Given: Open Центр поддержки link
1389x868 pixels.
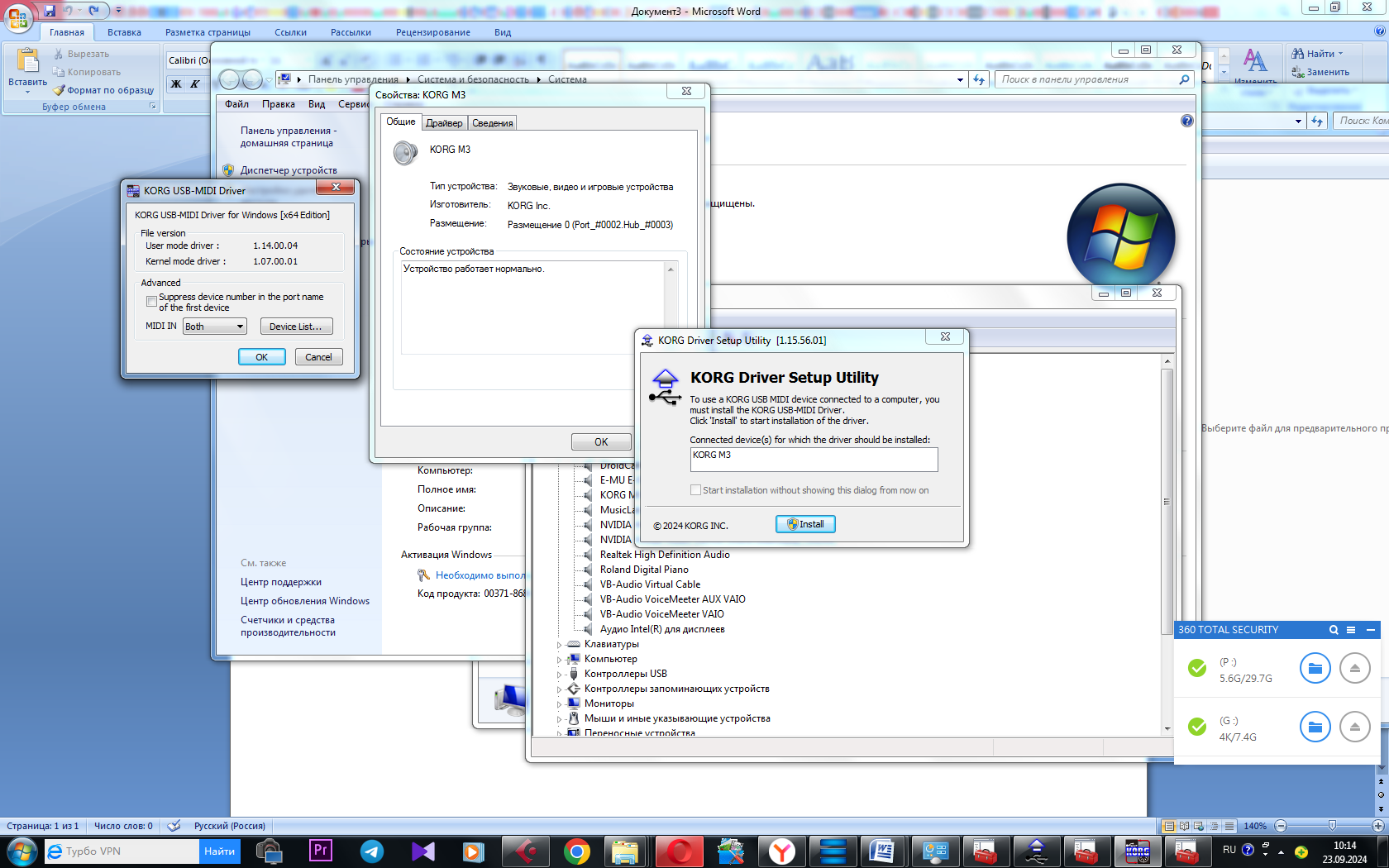Looking at the screenshot, I should [281, 582].
